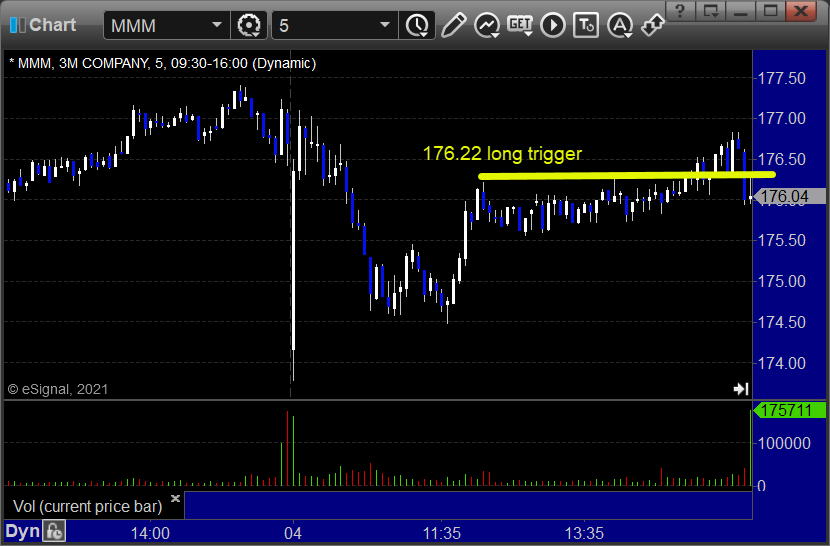Click the pop-out window button
The width and height of the screenshot is (830, 546).
pyautogui.click(x=710, y=11)
